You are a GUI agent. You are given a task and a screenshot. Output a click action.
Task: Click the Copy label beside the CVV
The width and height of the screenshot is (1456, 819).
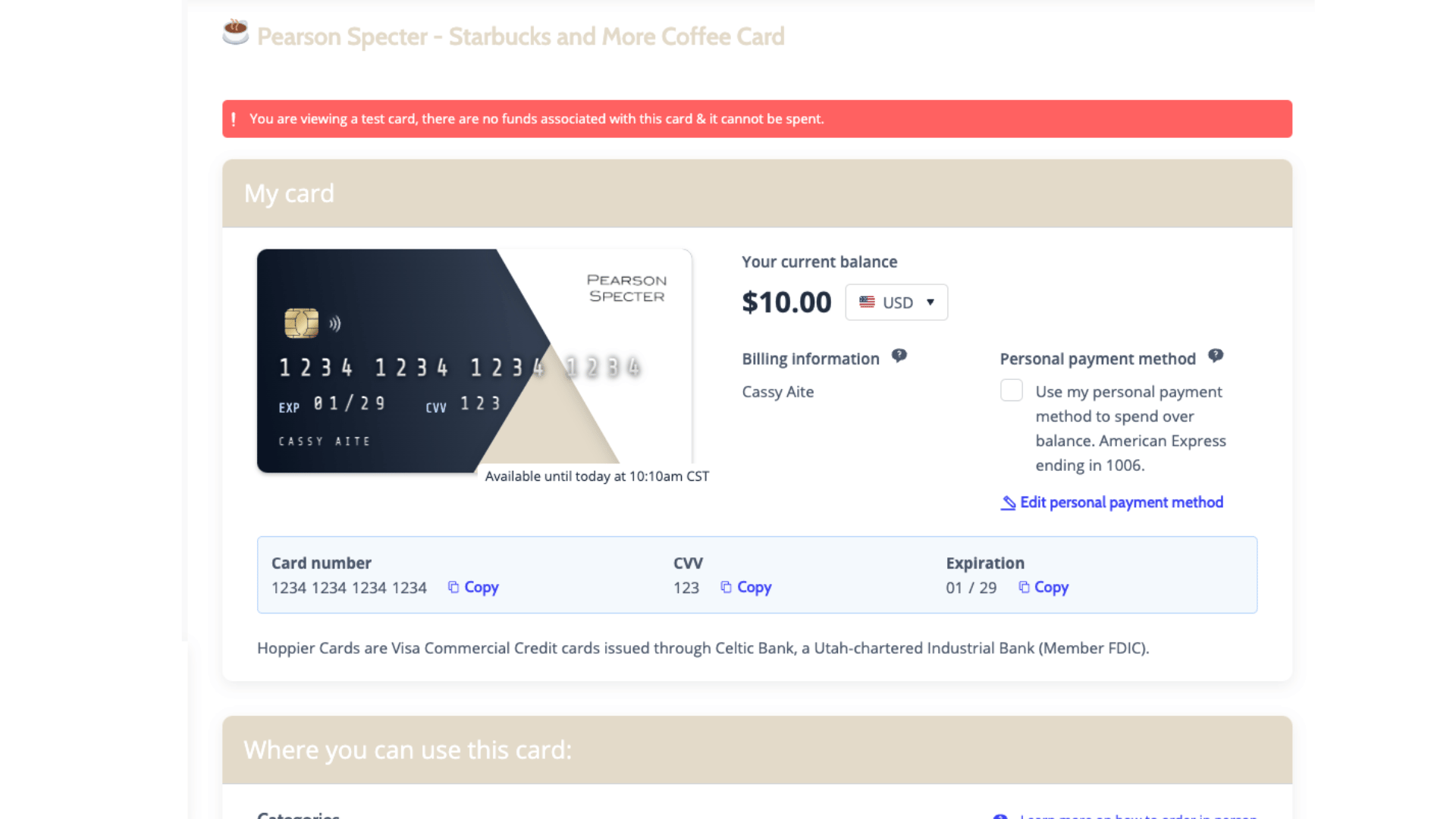755,586
